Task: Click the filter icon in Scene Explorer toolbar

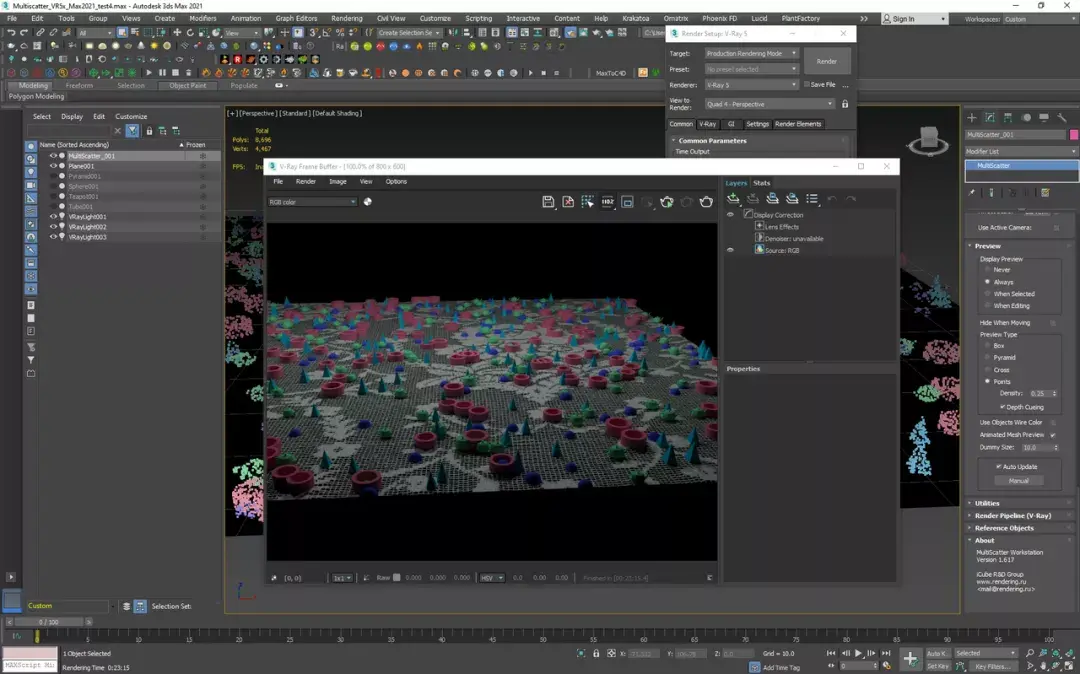Action: pyautogui.click(x=132, y=131)
